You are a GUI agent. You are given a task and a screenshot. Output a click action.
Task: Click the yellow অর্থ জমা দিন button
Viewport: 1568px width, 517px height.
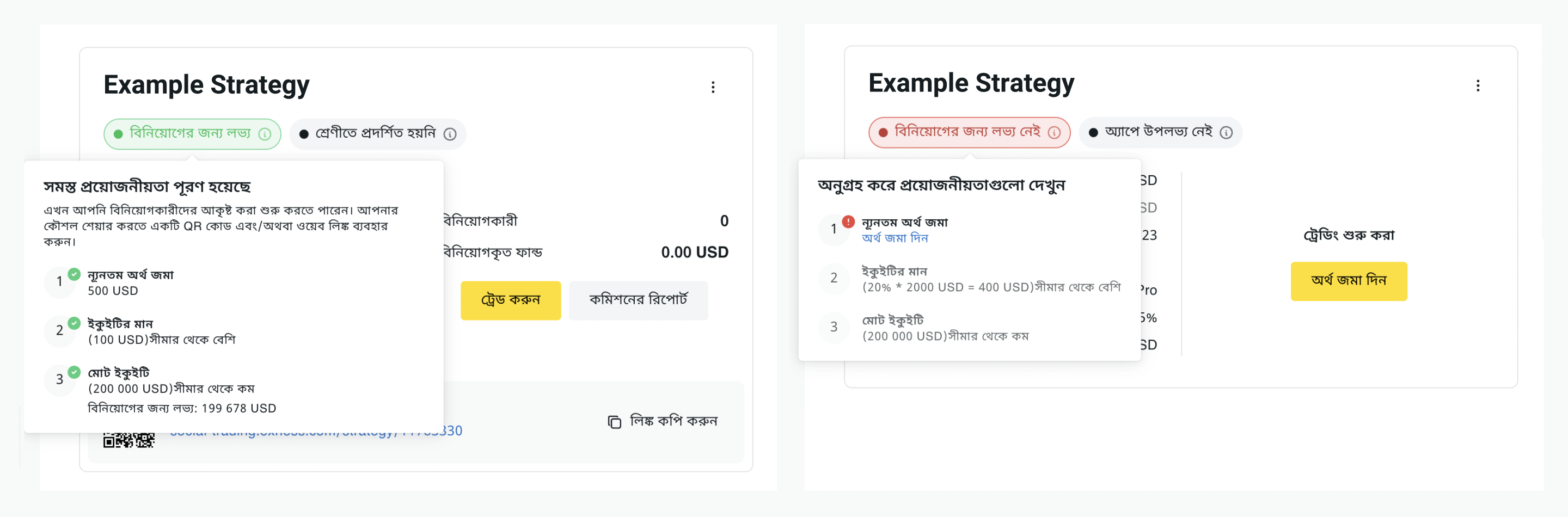click(1348, 281)
